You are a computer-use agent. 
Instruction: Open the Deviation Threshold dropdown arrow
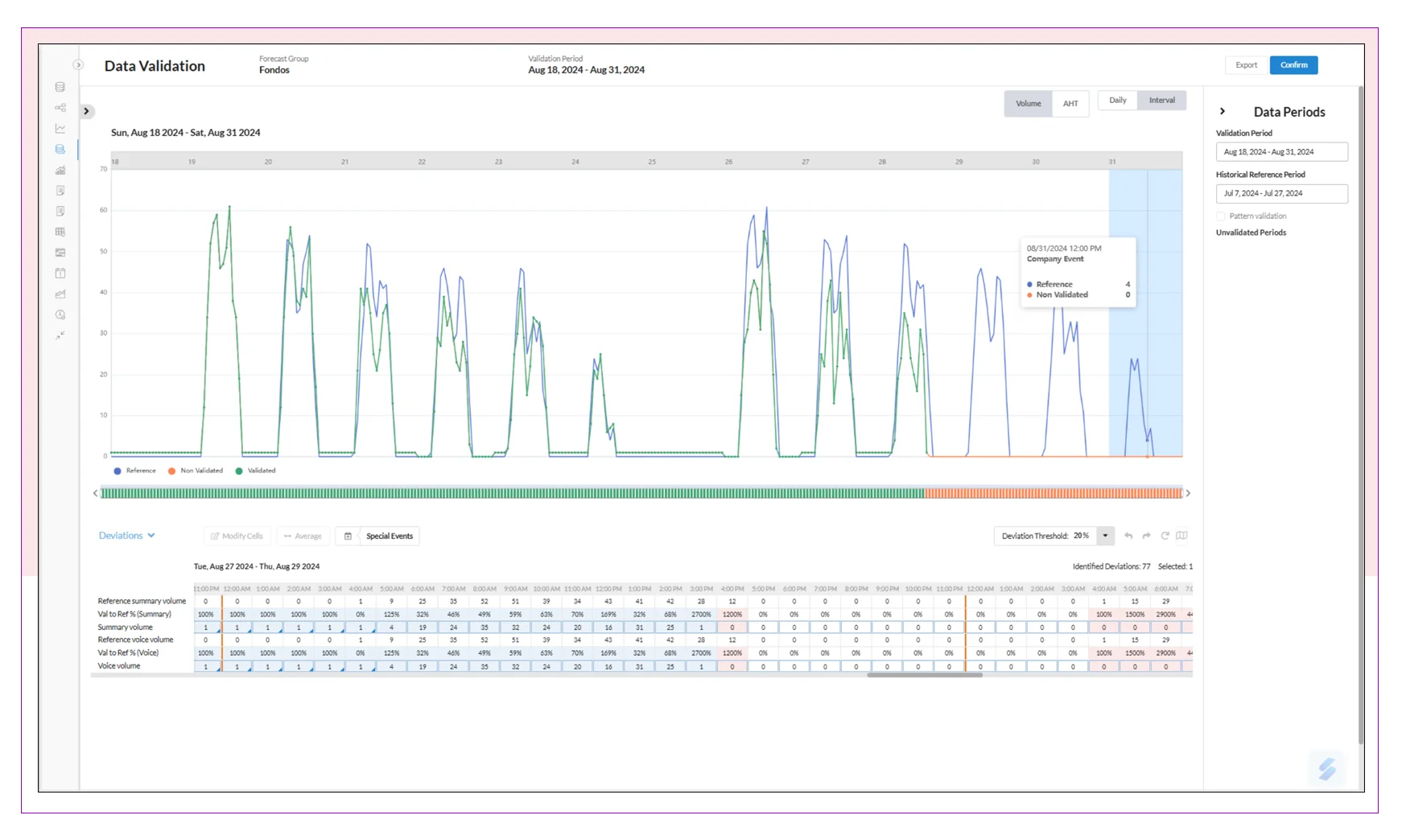pos(1105,536)
